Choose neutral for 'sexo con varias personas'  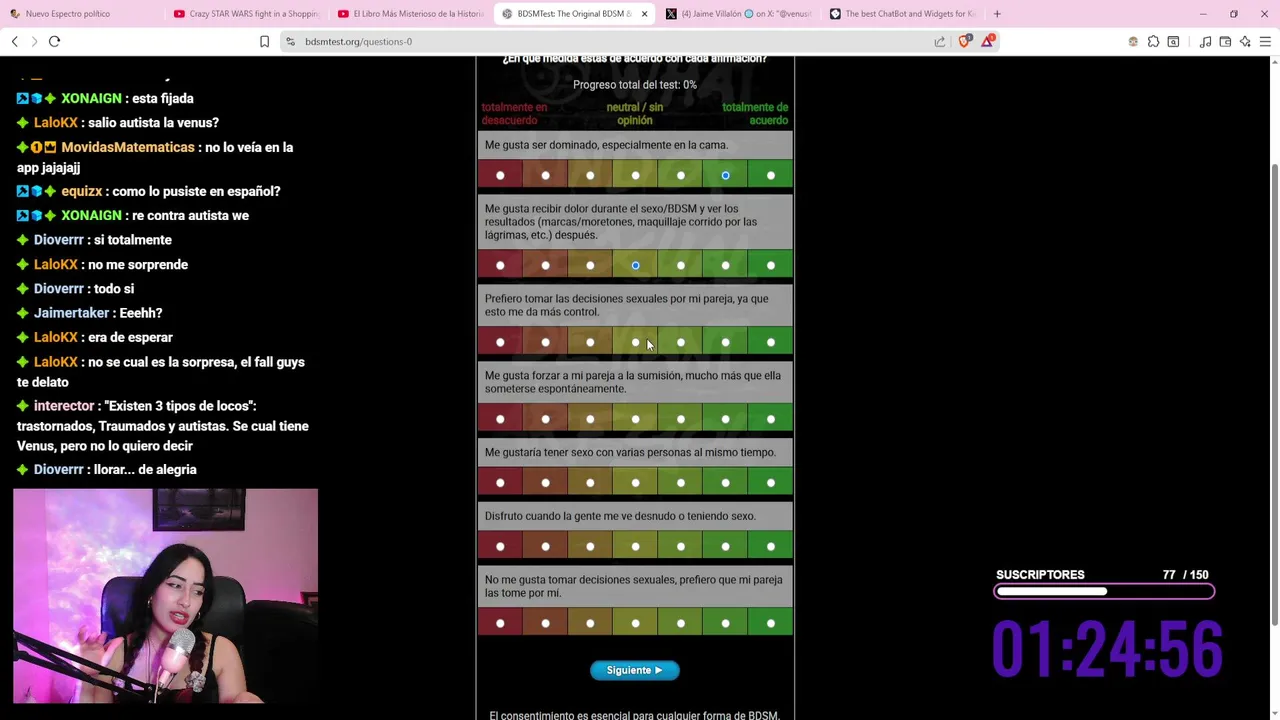635,483
